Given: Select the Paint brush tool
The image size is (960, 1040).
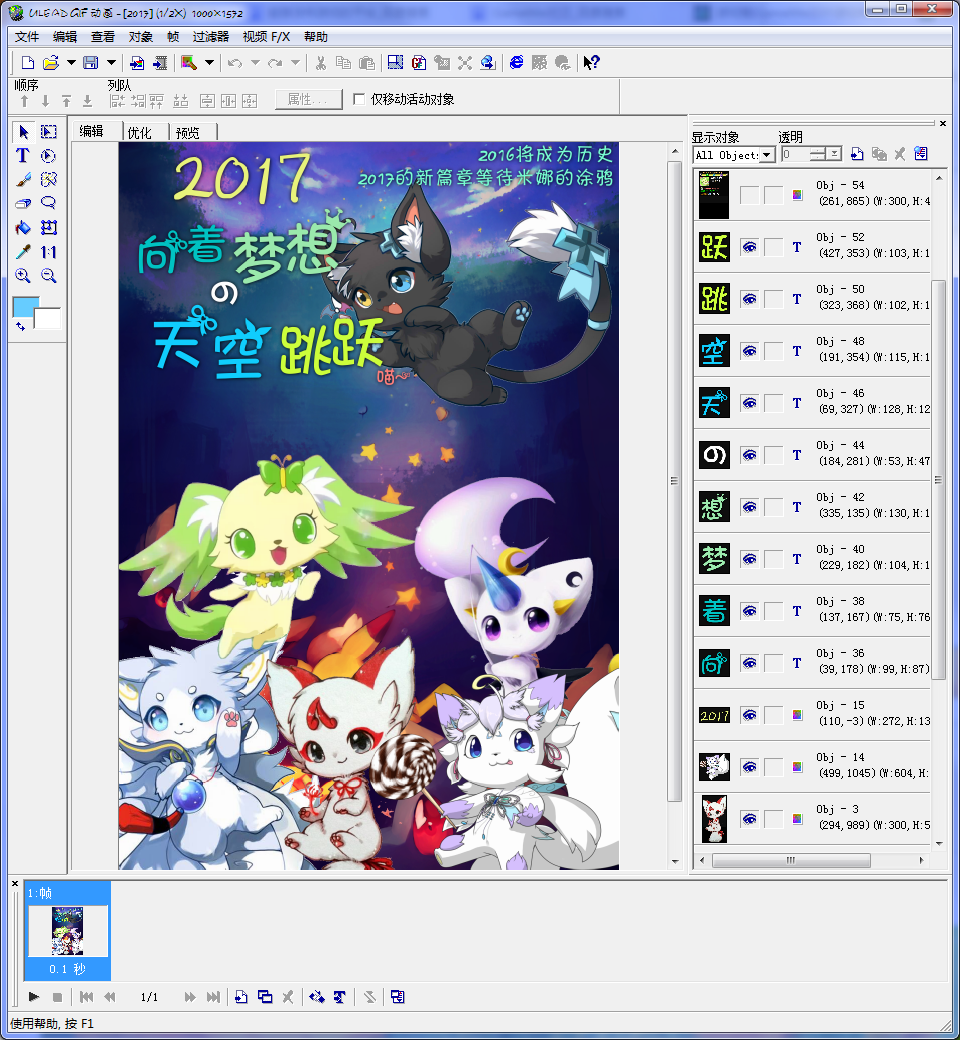Looking at the screenshot, I should (23, 180).
